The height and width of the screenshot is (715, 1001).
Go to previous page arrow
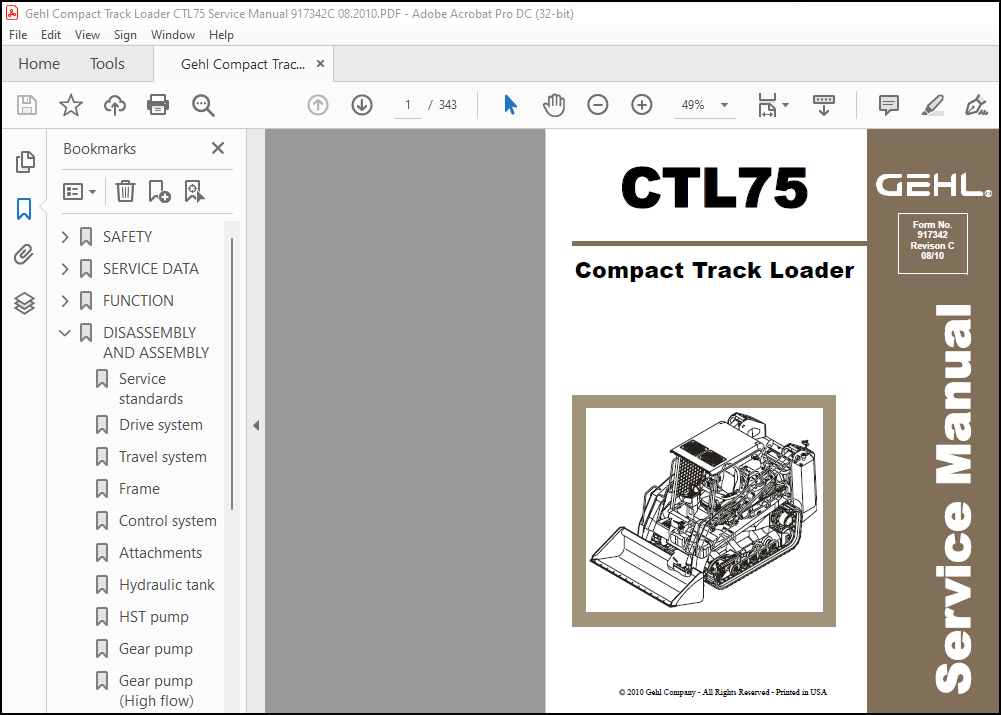tap(318, 105)
